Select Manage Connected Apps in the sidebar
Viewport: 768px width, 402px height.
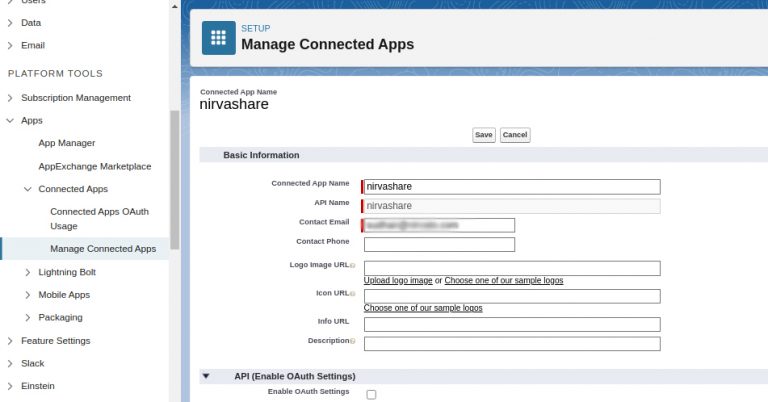(x=103, y=249)
